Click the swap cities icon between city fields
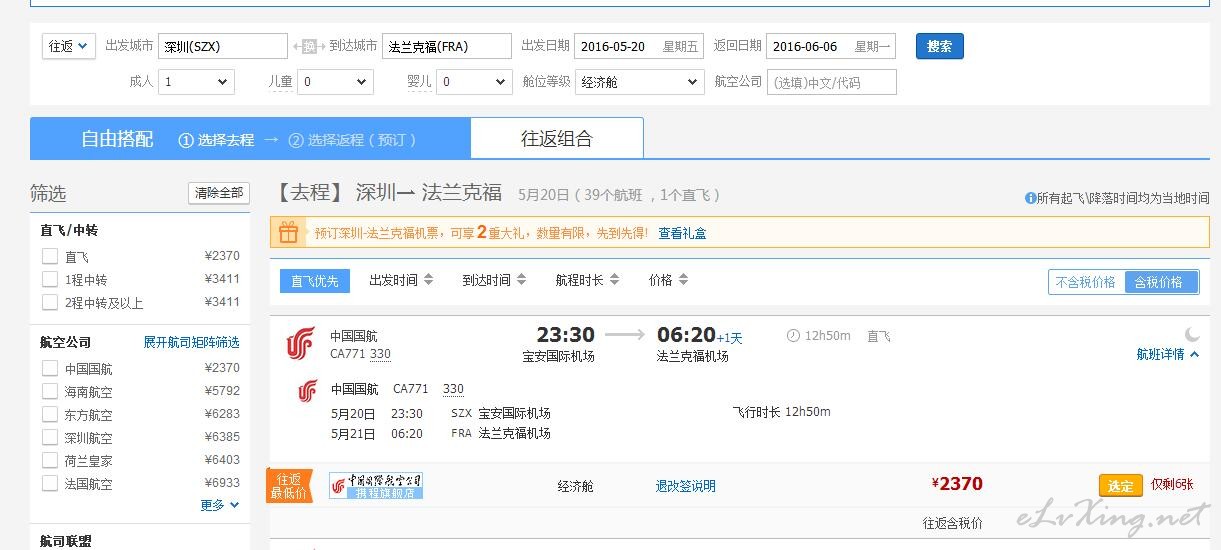Image resolution: width=1221 pixels, height=550 pixels. [x=309, y=47]
